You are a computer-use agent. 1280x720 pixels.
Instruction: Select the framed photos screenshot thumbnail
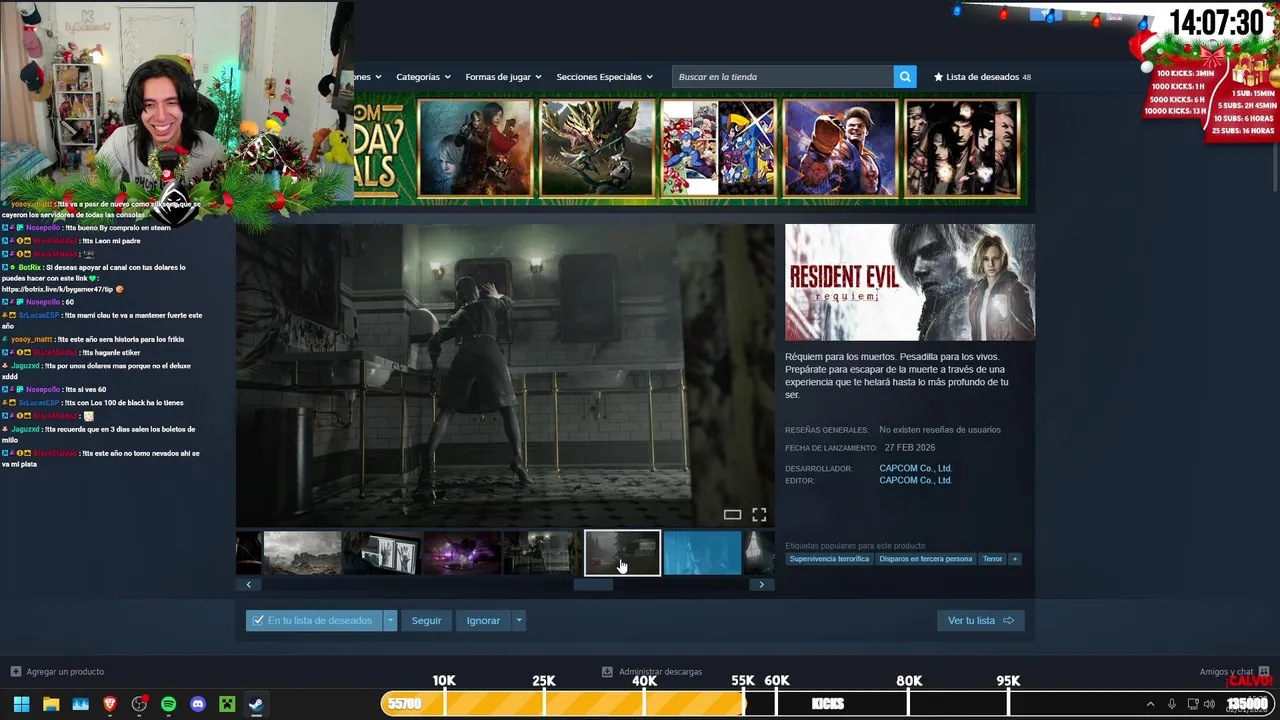tap(382, 553)
